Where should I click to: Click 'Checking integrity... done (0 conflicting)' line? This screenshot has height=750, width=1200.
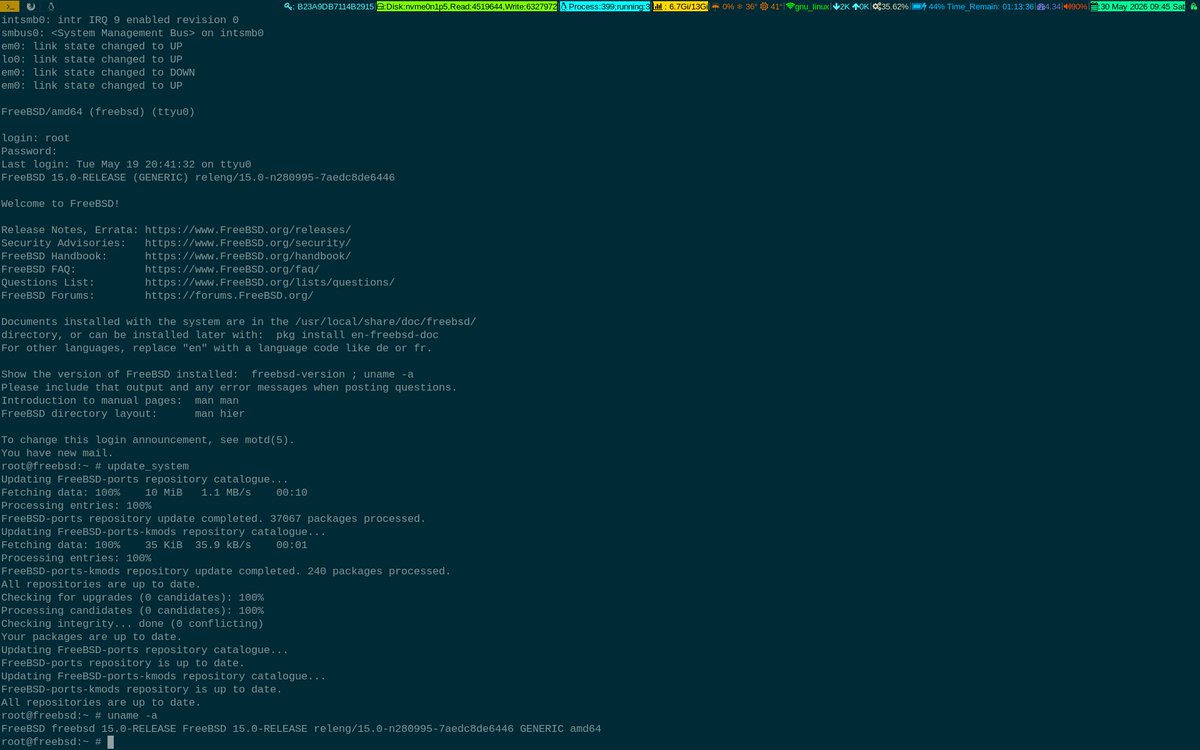132,624
